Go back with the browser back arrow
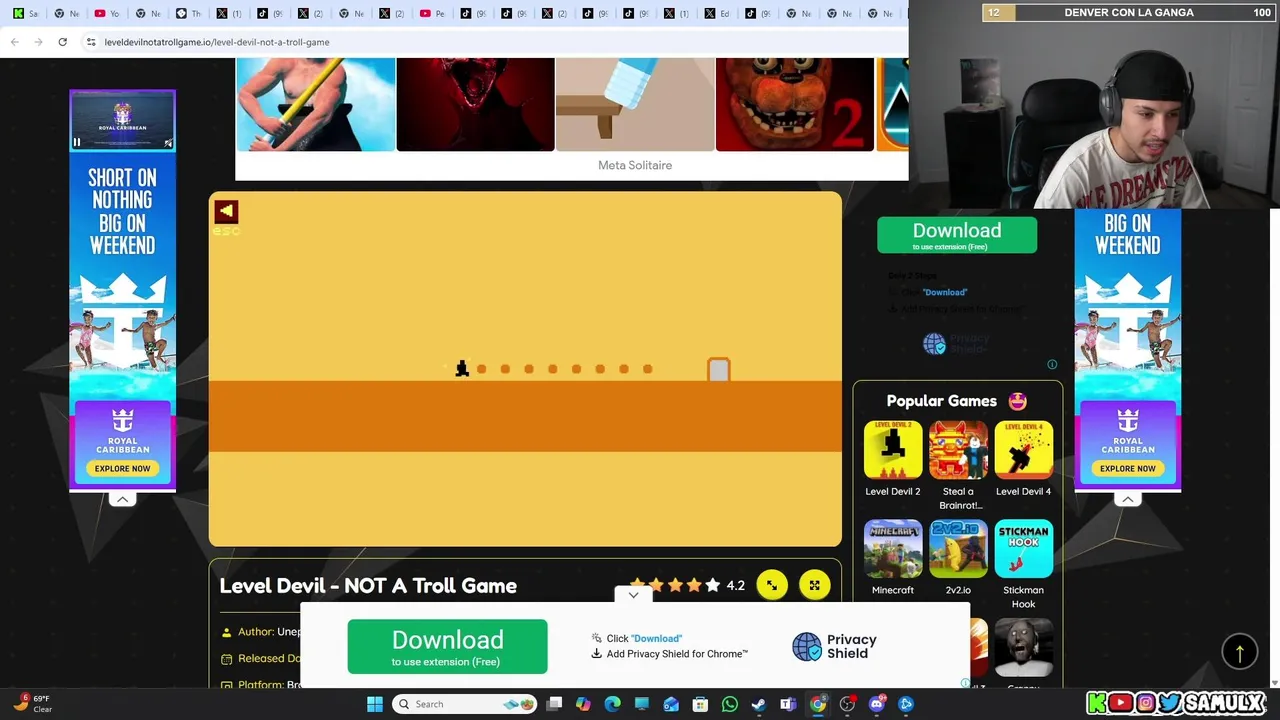The width and height of the screenshot is (1280, 720). (14, 42)
